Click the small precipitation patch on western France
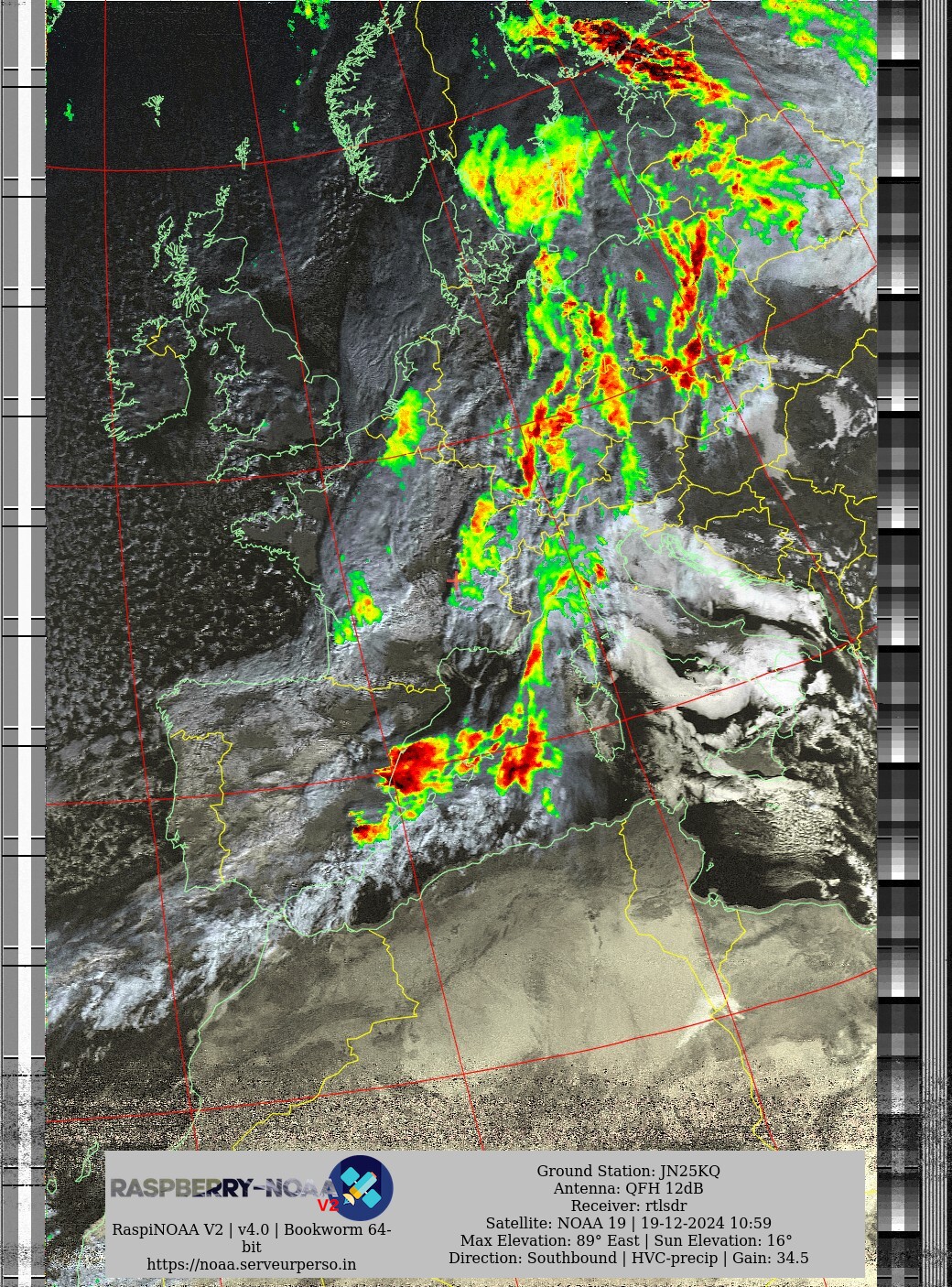 click(360, 604)
